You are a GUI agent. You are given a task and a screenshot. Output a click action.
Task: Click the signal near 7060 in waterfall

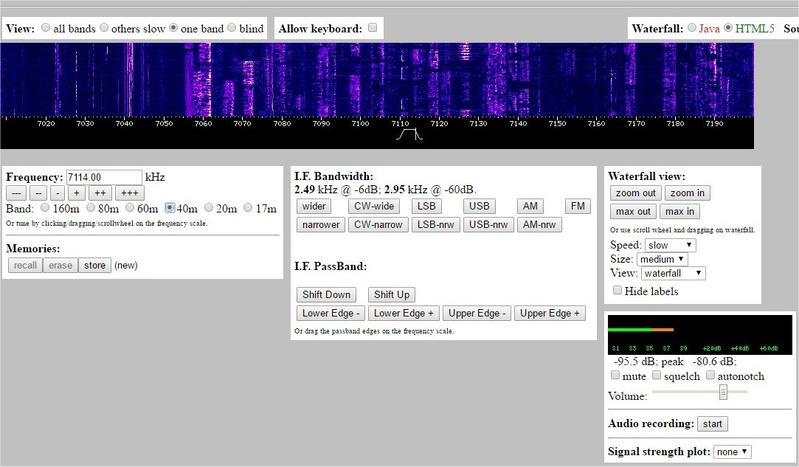point(203,80)
